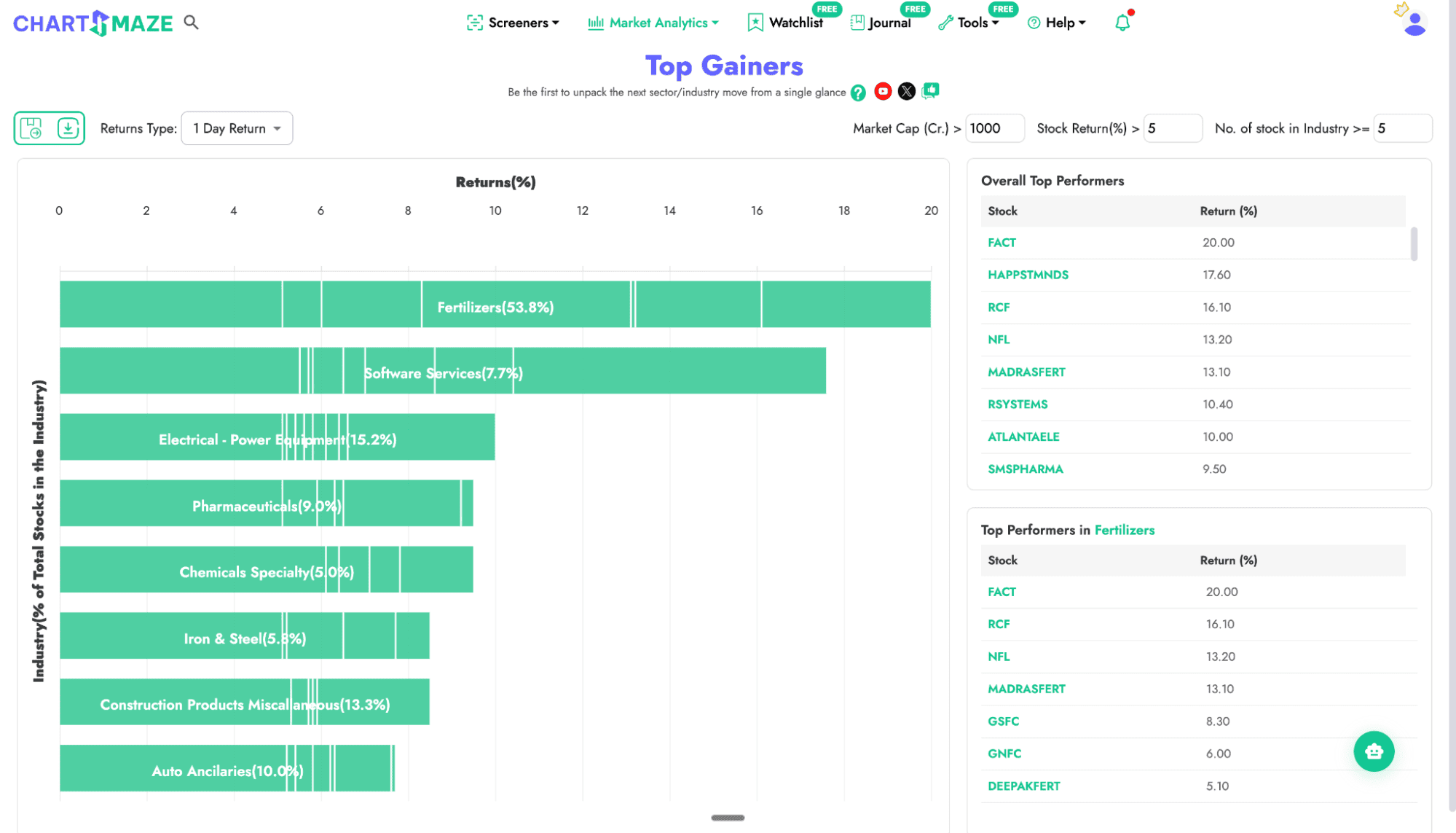Image resolution: width=1456 pixels, height=833 pixels.
Task: Open the SMSPHARMA stock link
Action: (1025, 469)
